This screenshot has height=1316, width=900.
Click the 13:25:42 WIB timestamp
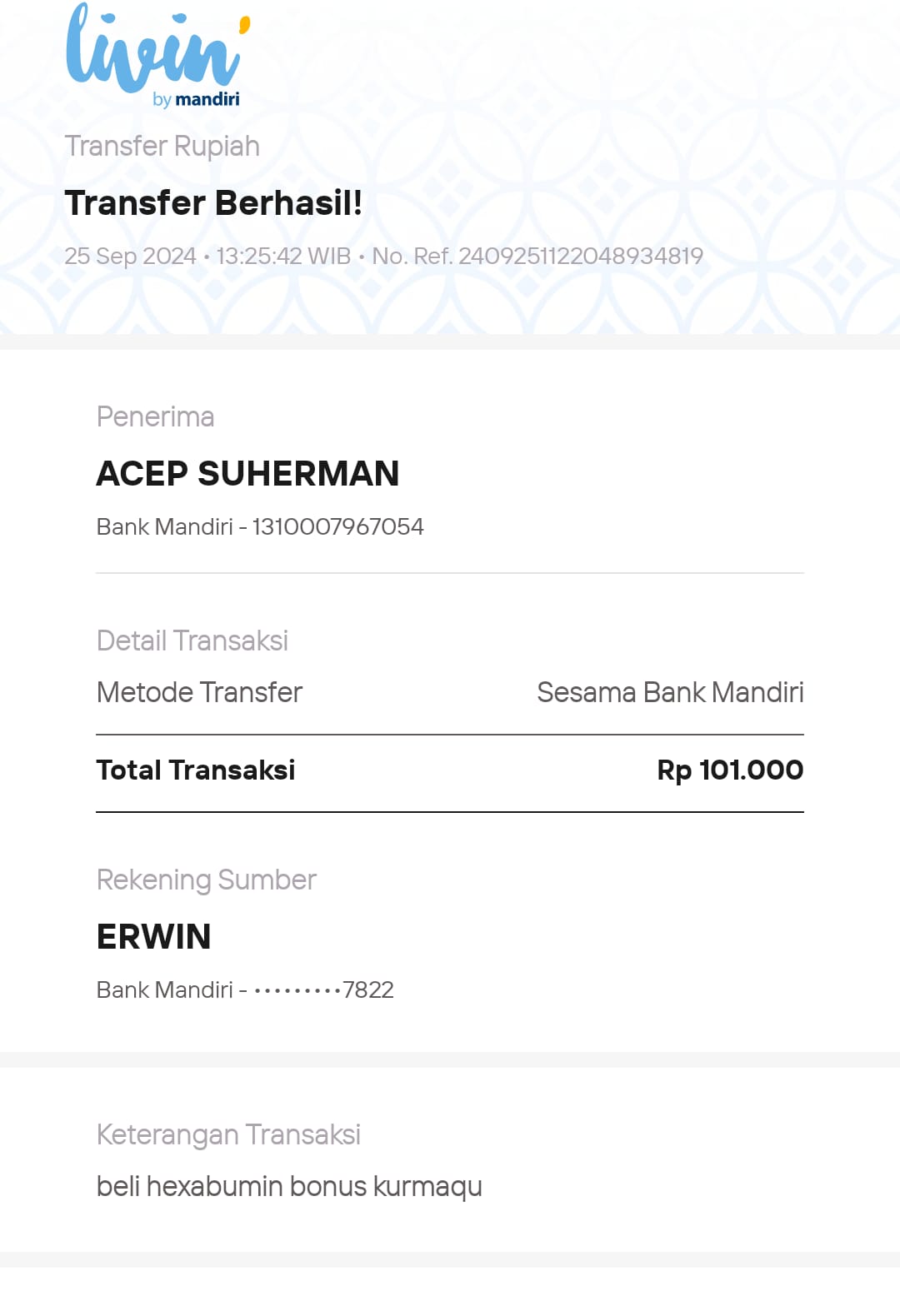283,256
